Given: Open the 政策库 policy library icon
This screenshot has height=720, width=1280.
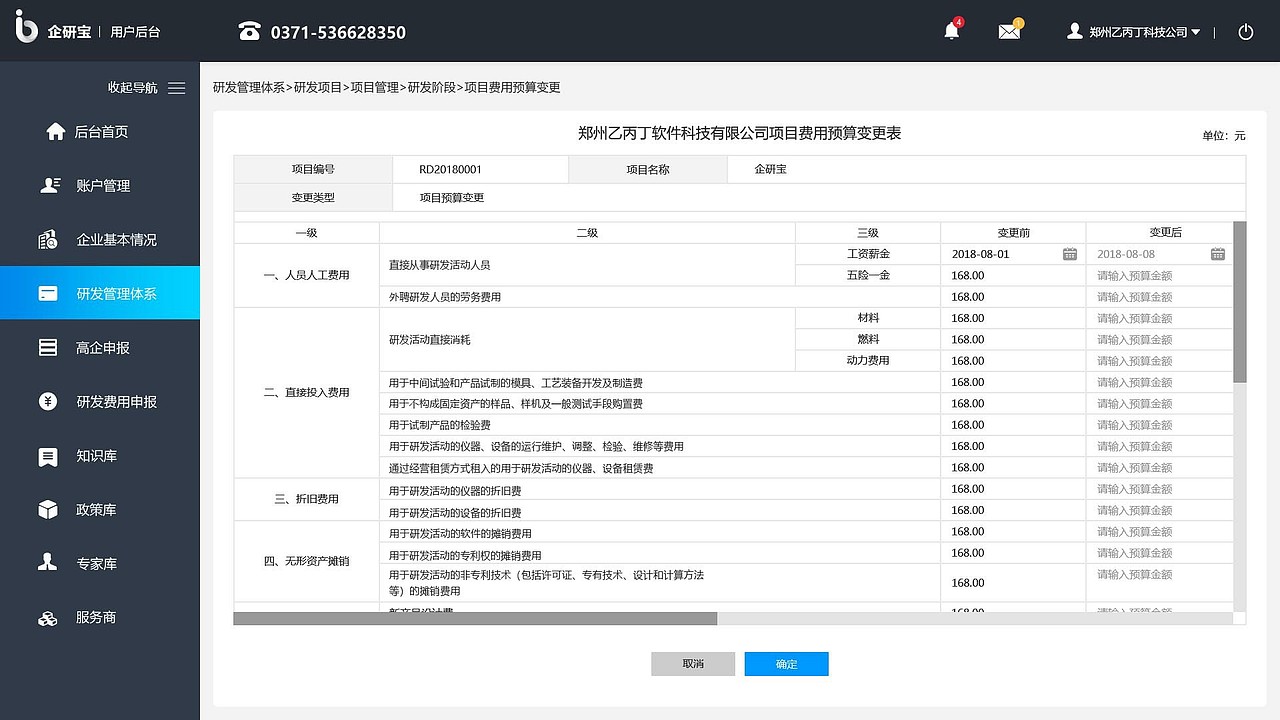Looking at the screenshot, I should coord(47,509).
